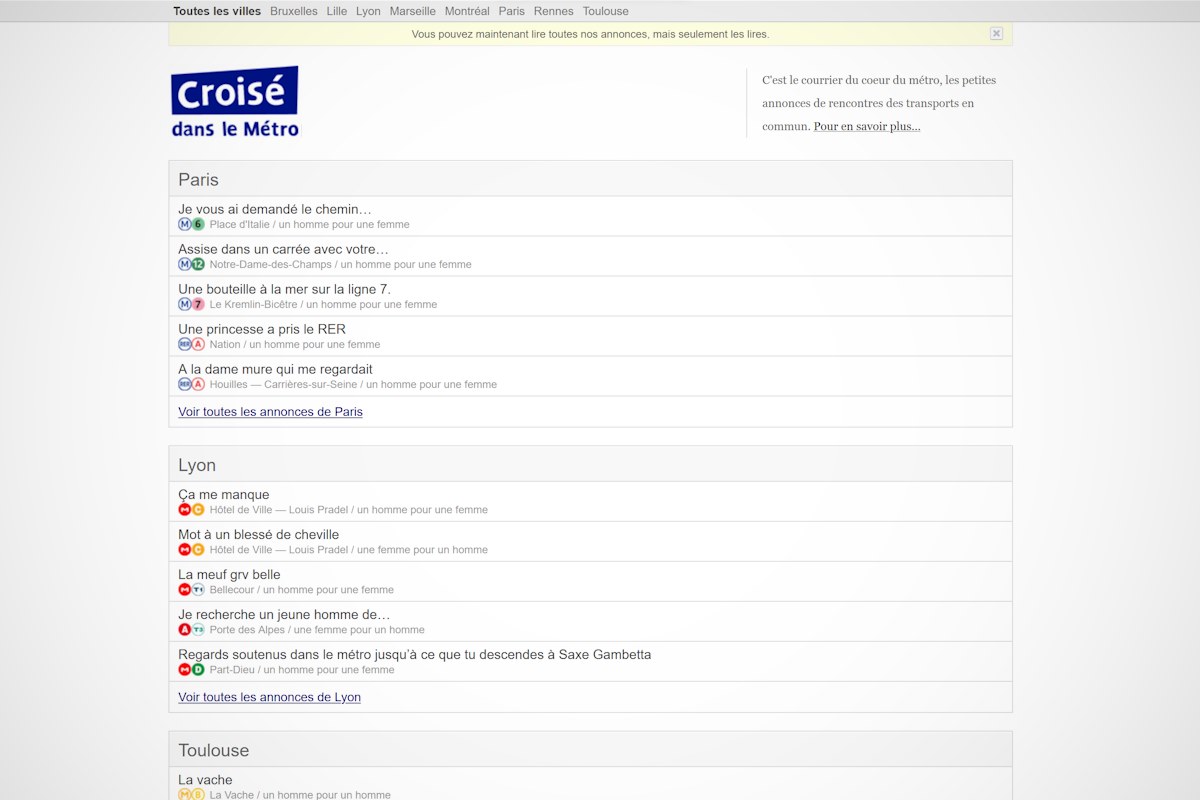Click the green line D icon near Part-Dieu
This screenshot has height=800, width=1200.
[198, 669]
